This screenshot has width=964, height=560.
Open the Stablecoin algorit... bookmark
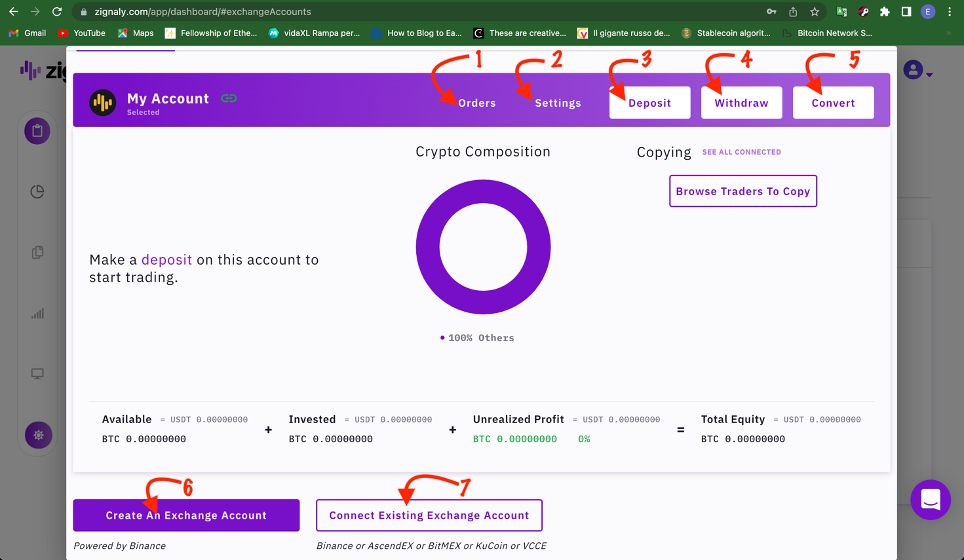(x=726, y=33)
